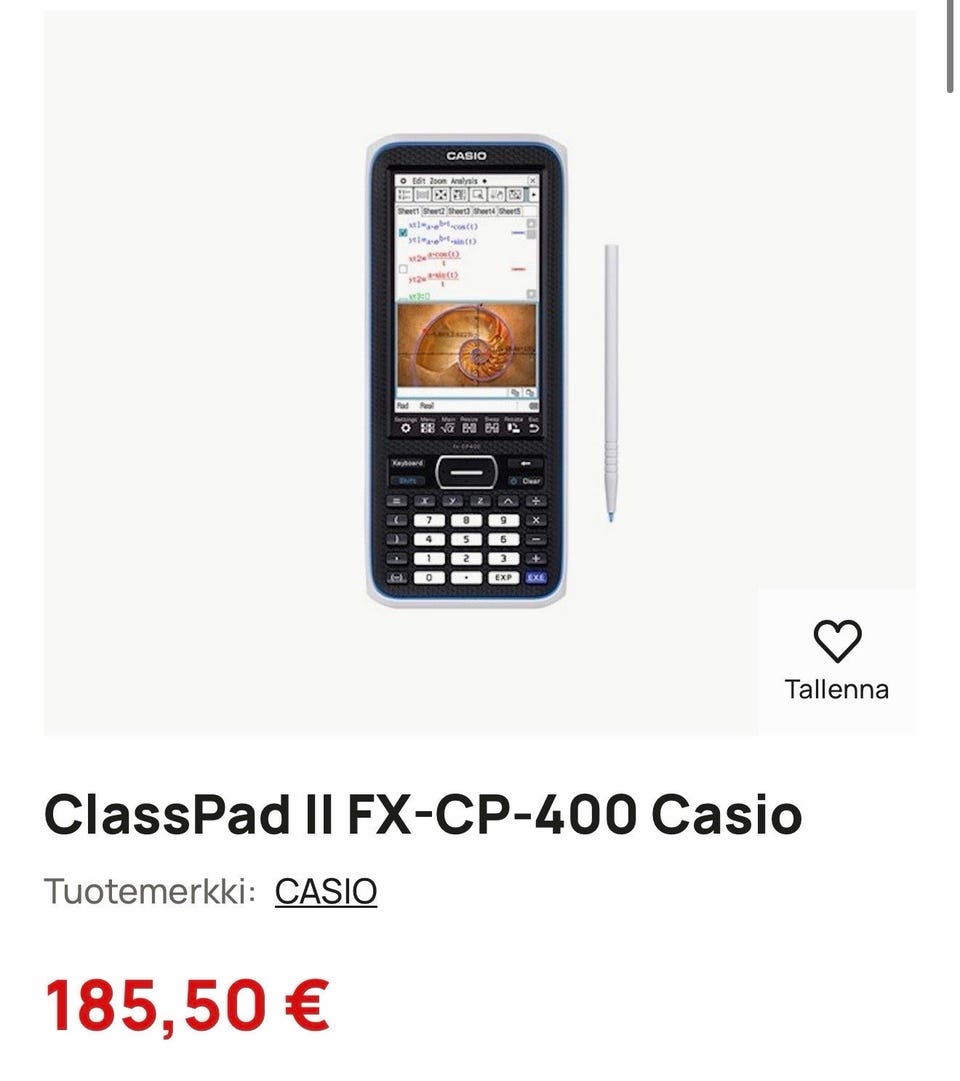Switch to the Sheet3 tab
This screenshot has width=960, height=1081.
pyautogui.click(x=459, y=211)
